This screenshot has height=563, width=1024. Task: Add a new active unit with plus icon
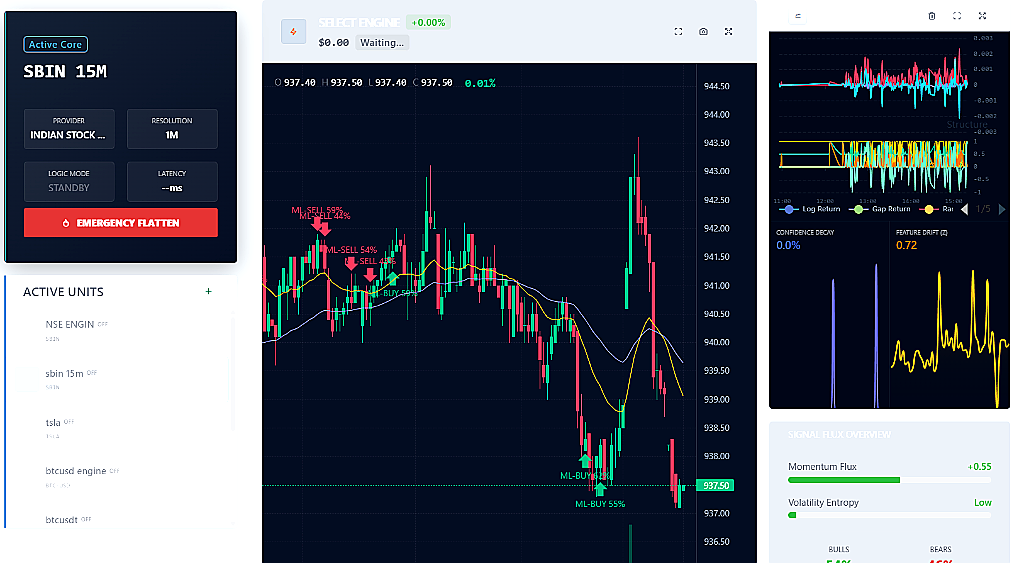point(208,291)
